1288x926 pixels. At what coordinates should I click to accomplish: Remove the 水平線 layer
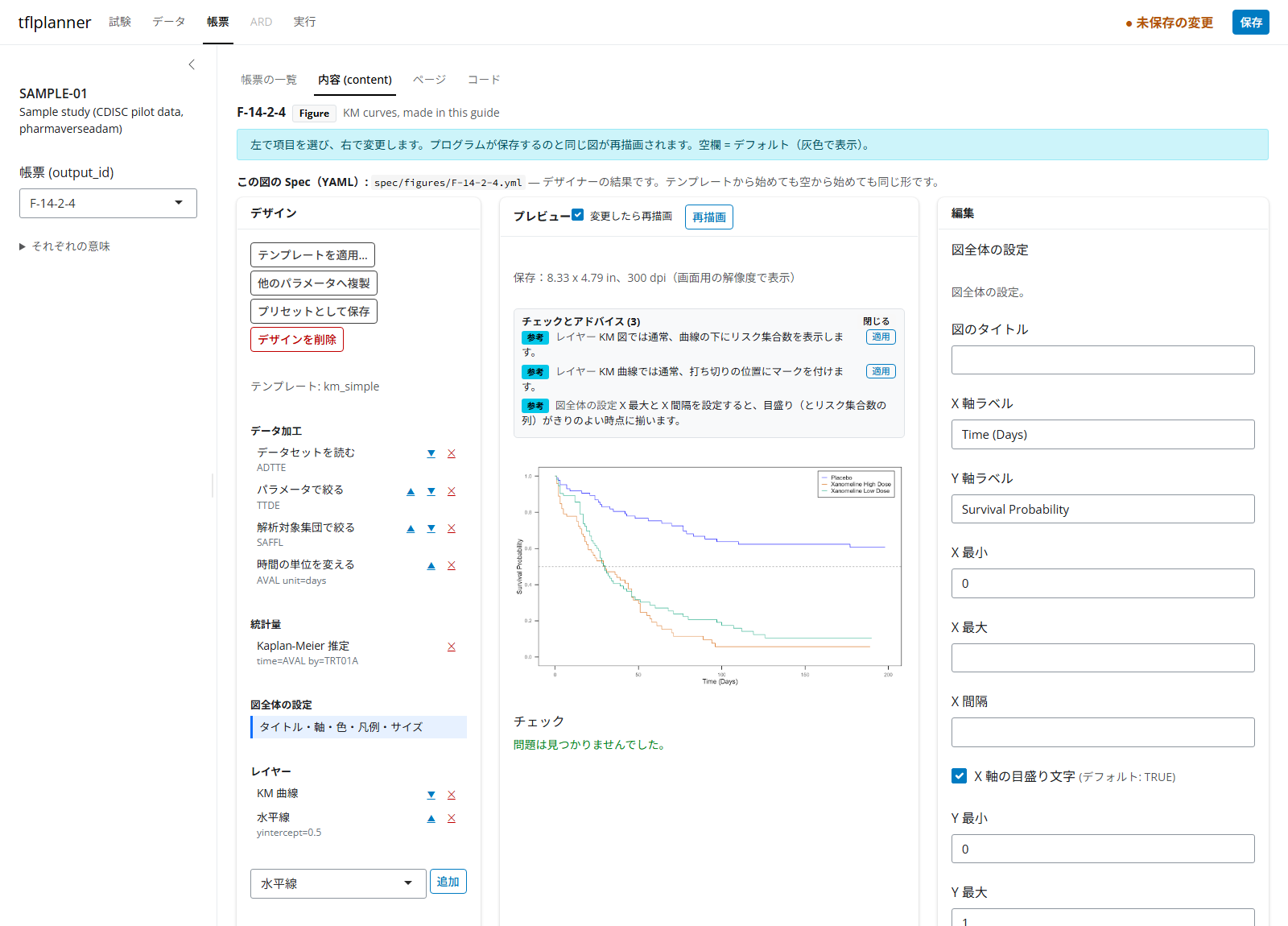pos(452,818)
